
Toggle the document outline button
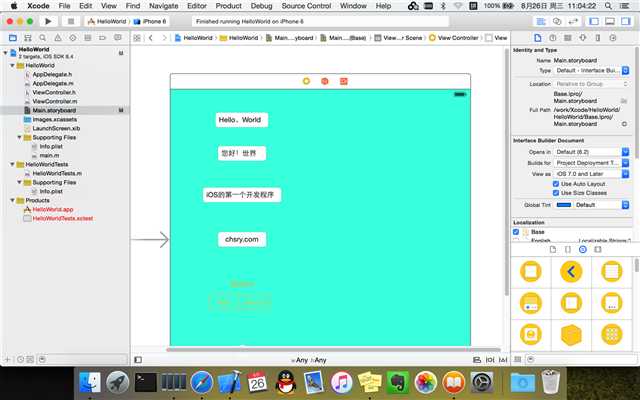[x=138, y=360]
